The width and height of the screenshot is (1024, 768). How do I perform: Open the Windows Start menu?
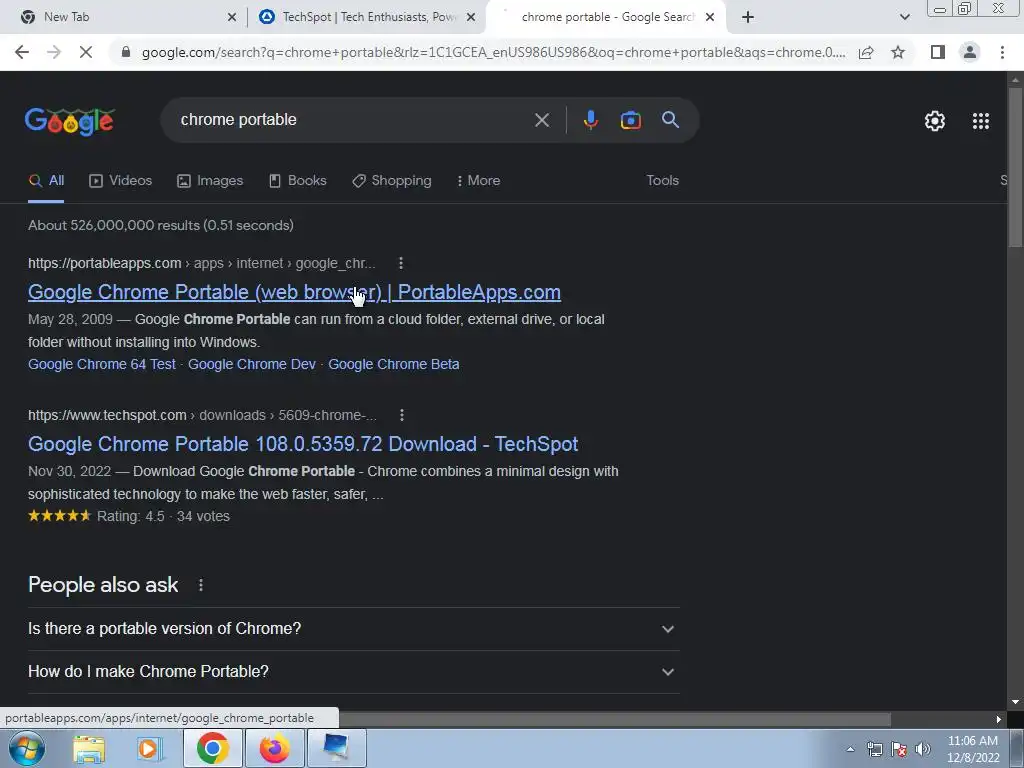tap(27, 748)
